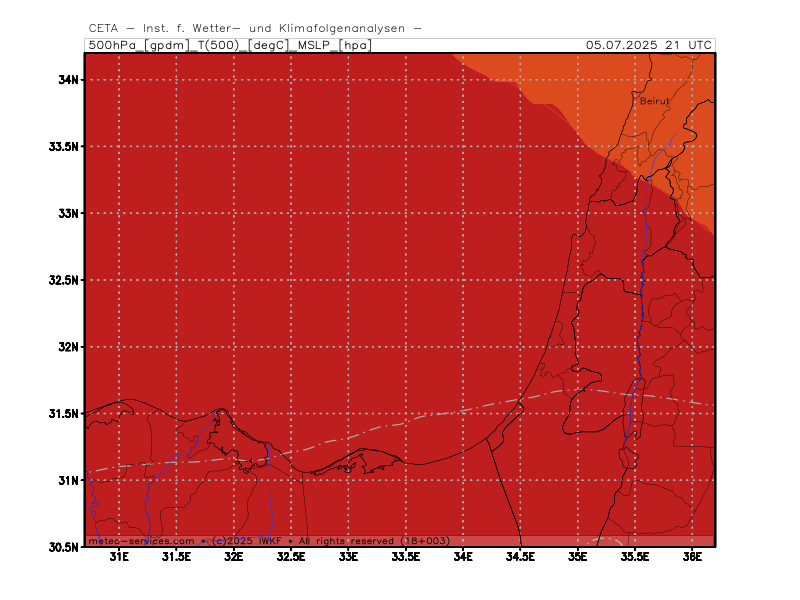This screenshot has width=800, height=600.
Task: Click the 500hPa_[gpdm] parameter title
Action: coord(138,45)
